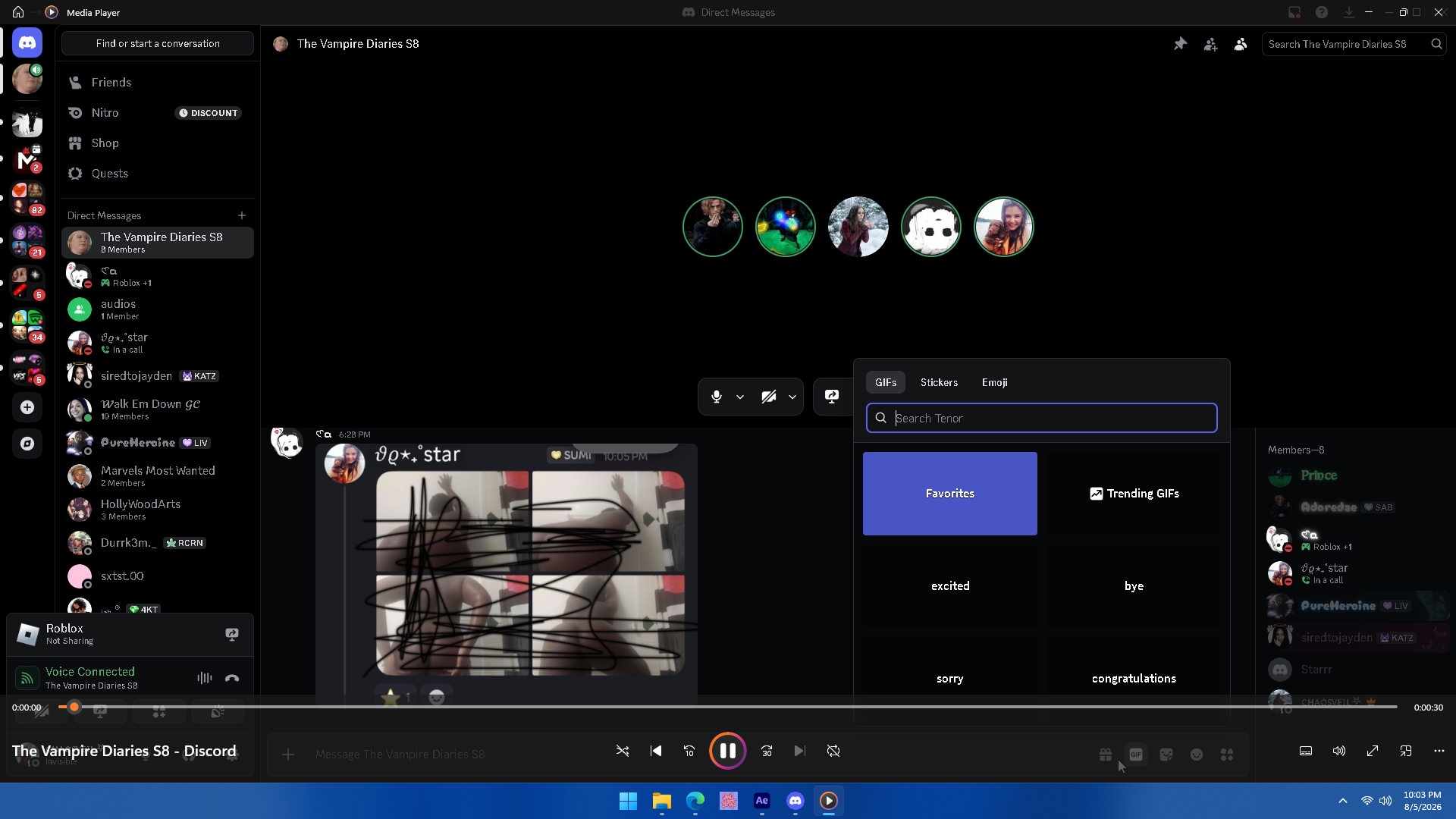Image resolution: width=1456 pixels, height=819 pixels.
Task: Enter full screen in Media Player
Action: tap(1373, 751)
